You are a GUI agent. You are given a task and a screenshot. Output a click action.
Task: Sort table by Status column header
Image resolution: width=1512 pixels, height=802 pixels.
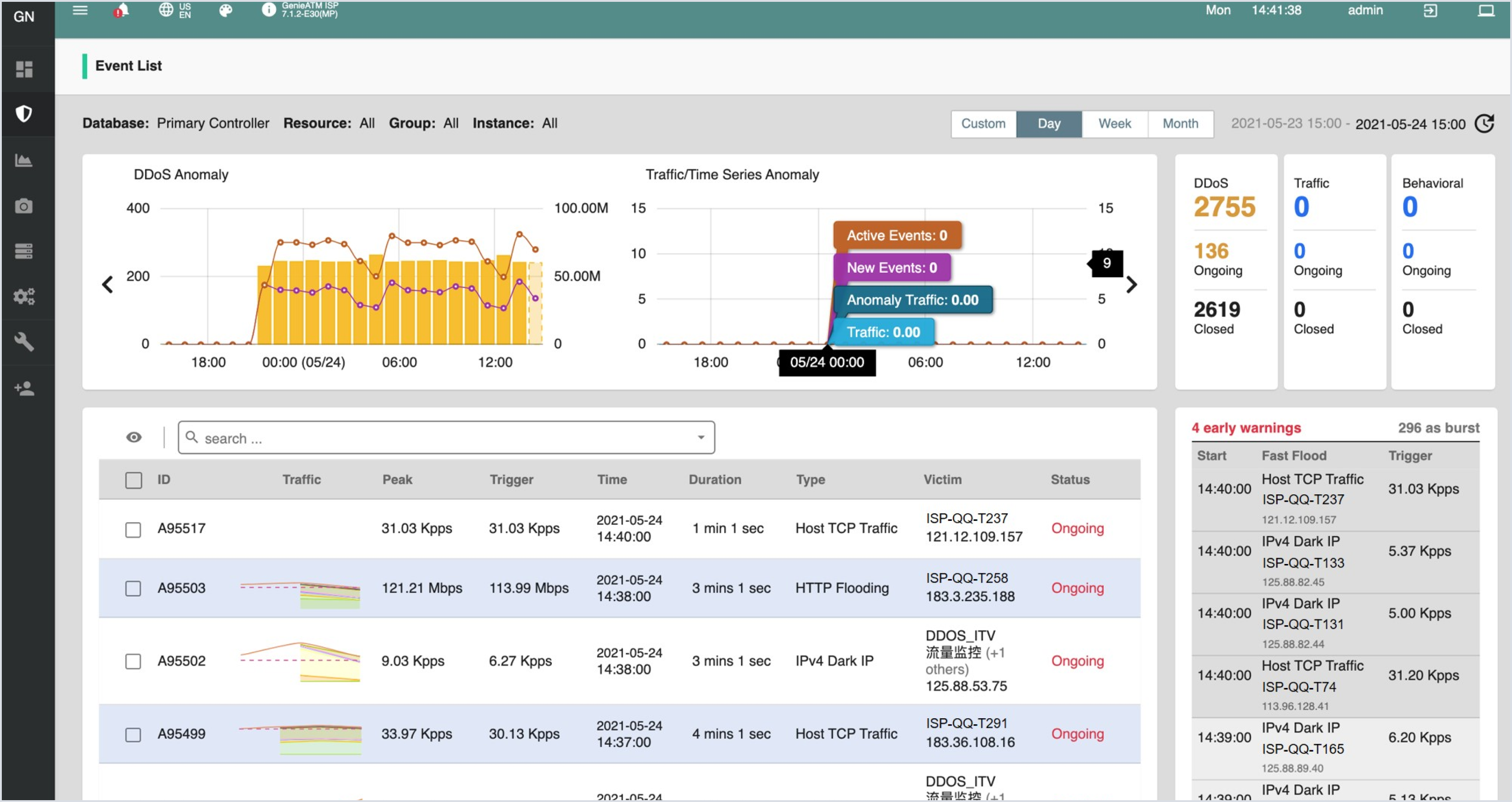[x=1070, y=480]
